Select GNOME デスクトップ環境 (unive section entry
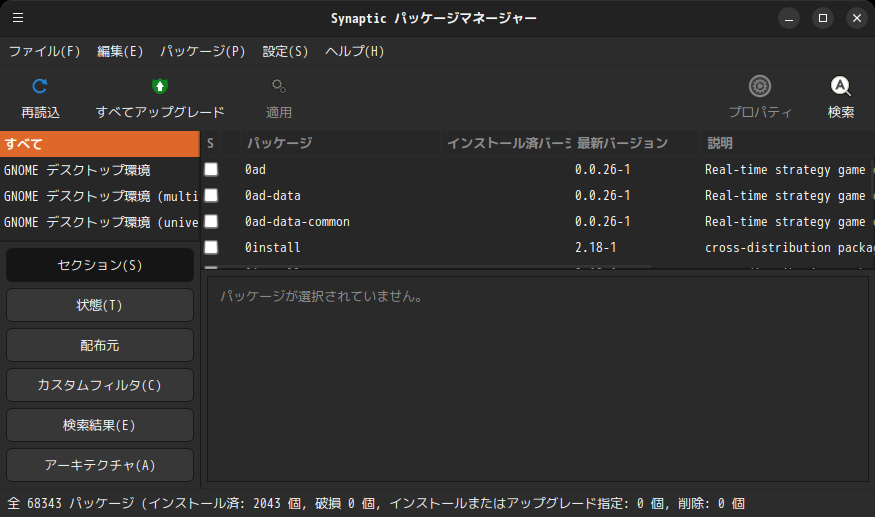Screen dimensions: 875x517 [x=100, y=222]
